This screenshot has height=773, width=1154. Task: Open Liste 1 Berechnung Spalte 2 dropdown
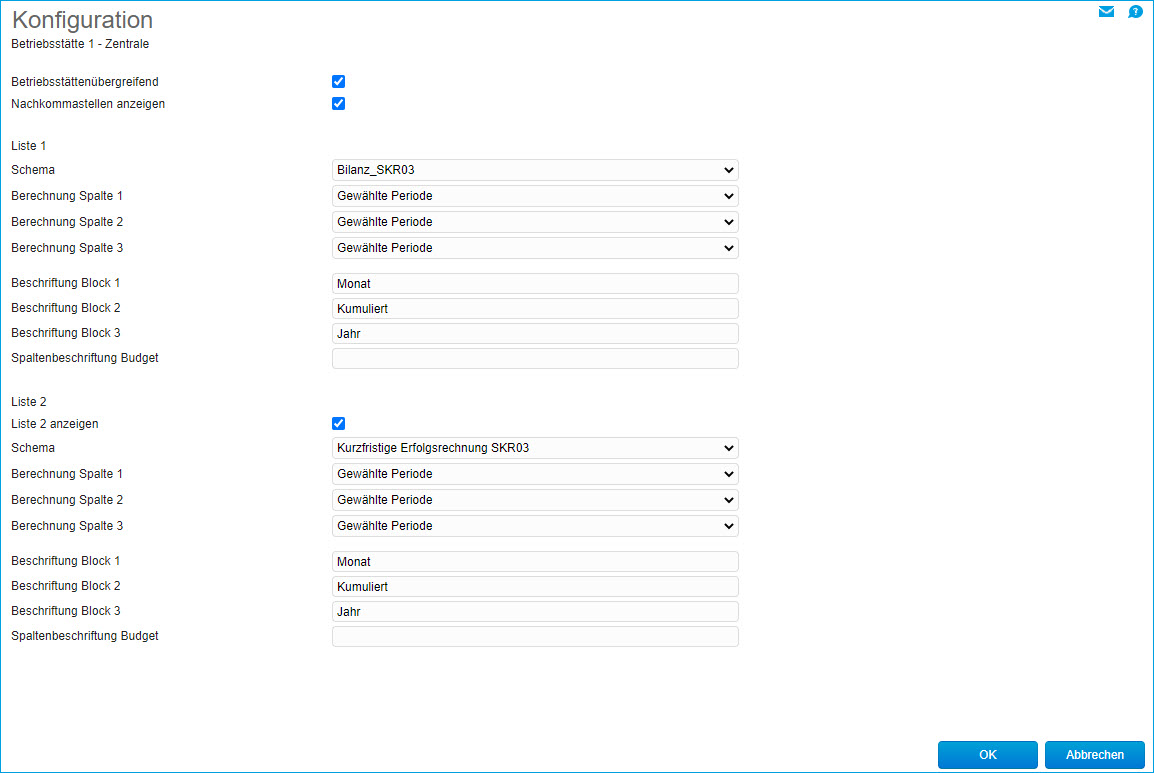(x=535, y=222)
